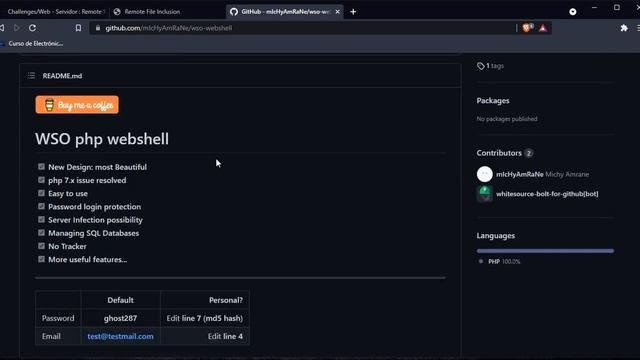Open the Packages heading link
The image size is (640, 360).
click(493, 100)
